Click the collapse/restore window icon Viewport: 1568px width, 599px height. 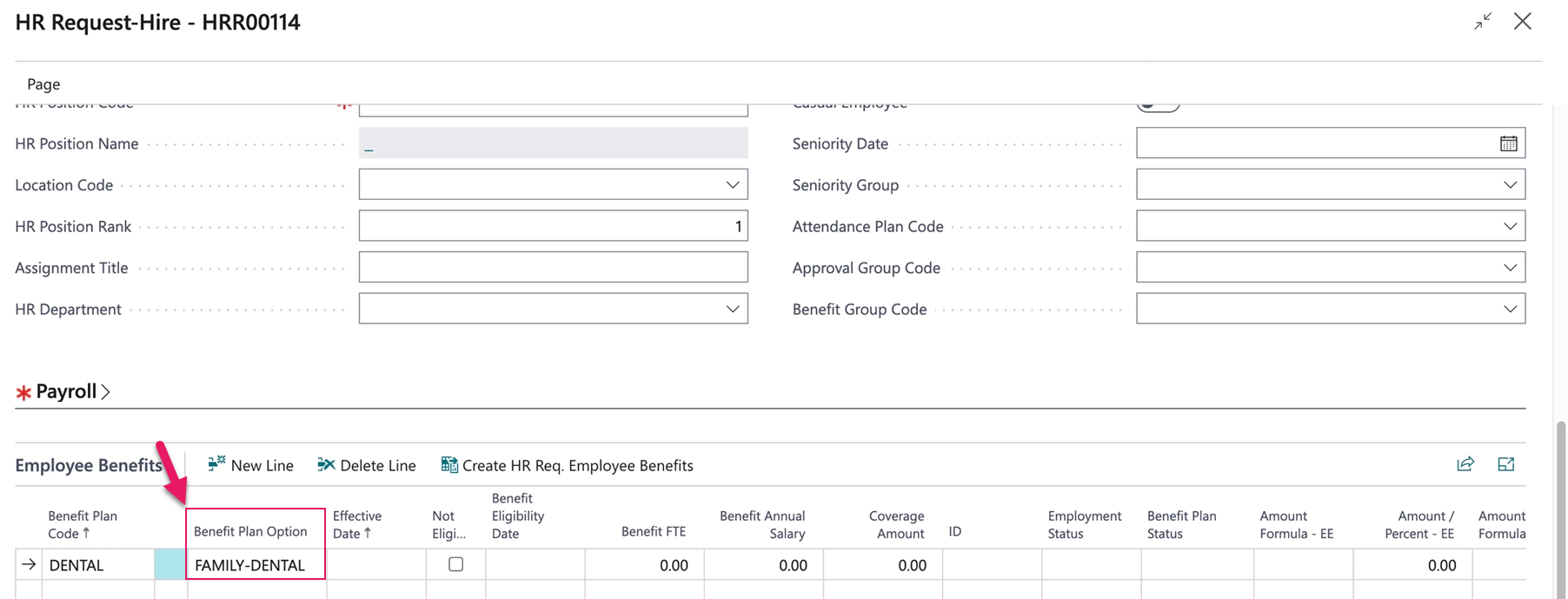1483,22
